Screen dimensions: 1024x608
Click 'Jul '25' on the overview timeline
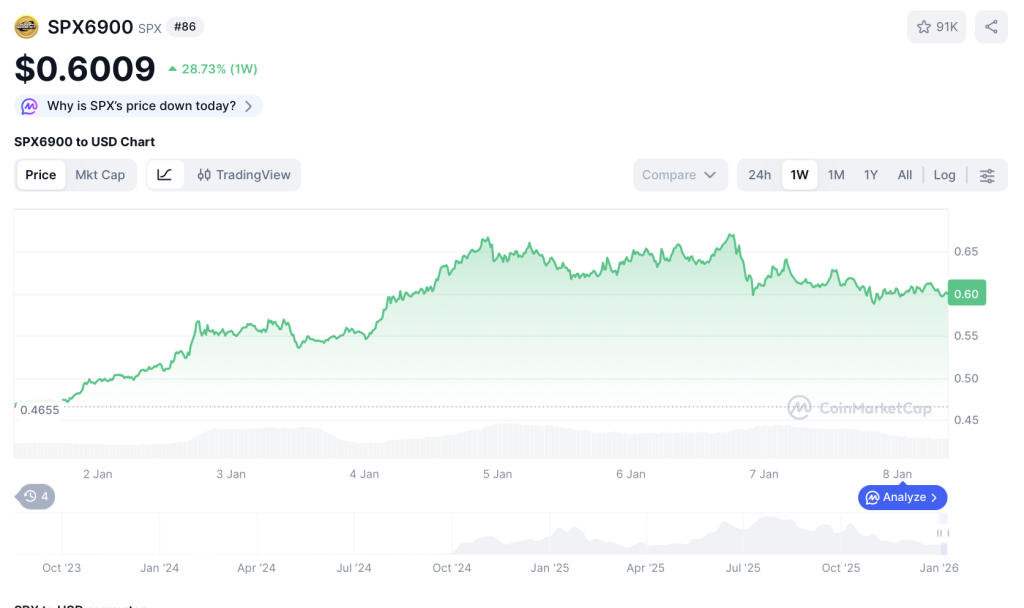tap(743, 568)
